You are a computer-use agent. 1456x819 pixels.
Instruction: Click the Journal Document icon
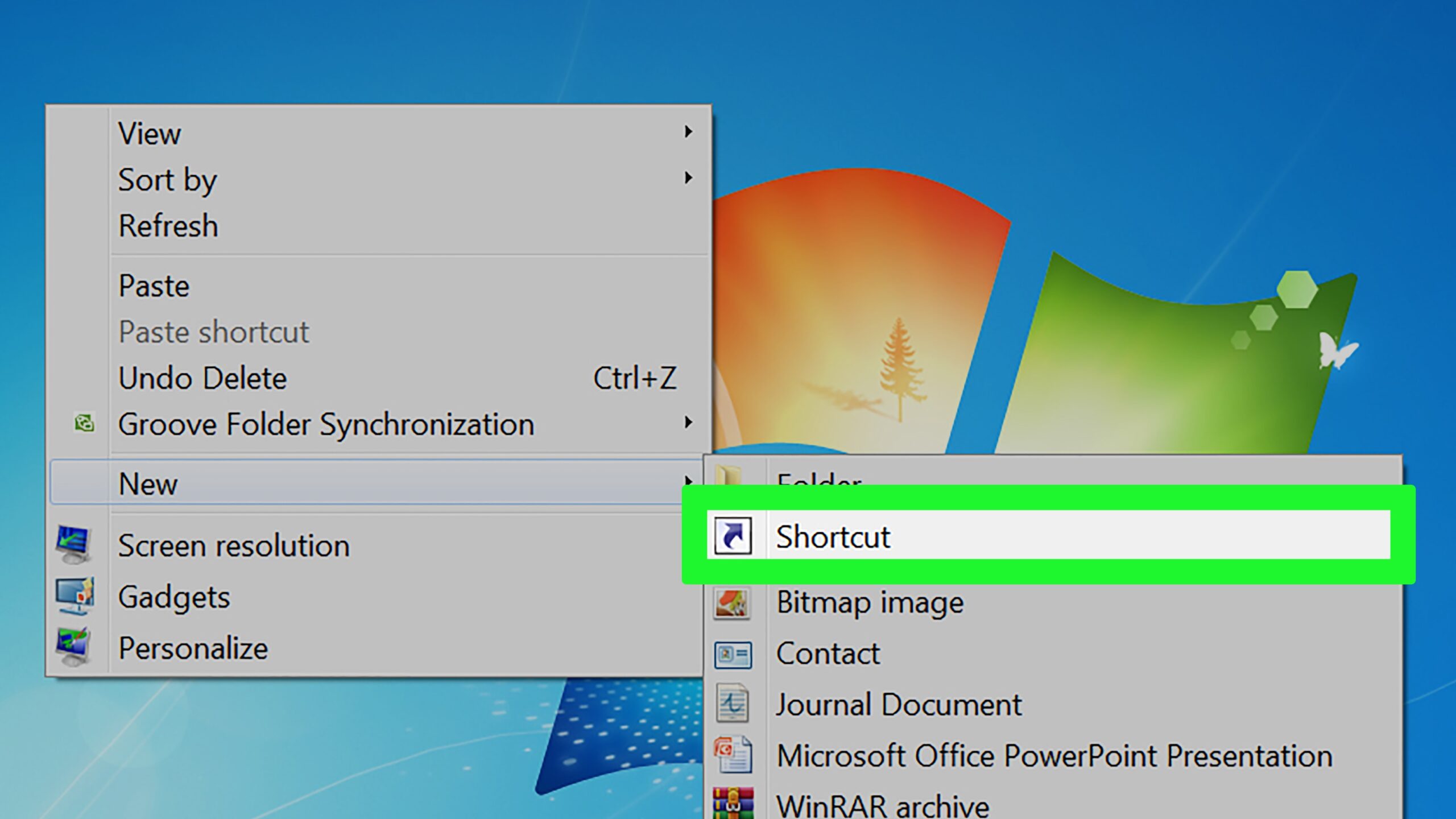tap(733, 704)
